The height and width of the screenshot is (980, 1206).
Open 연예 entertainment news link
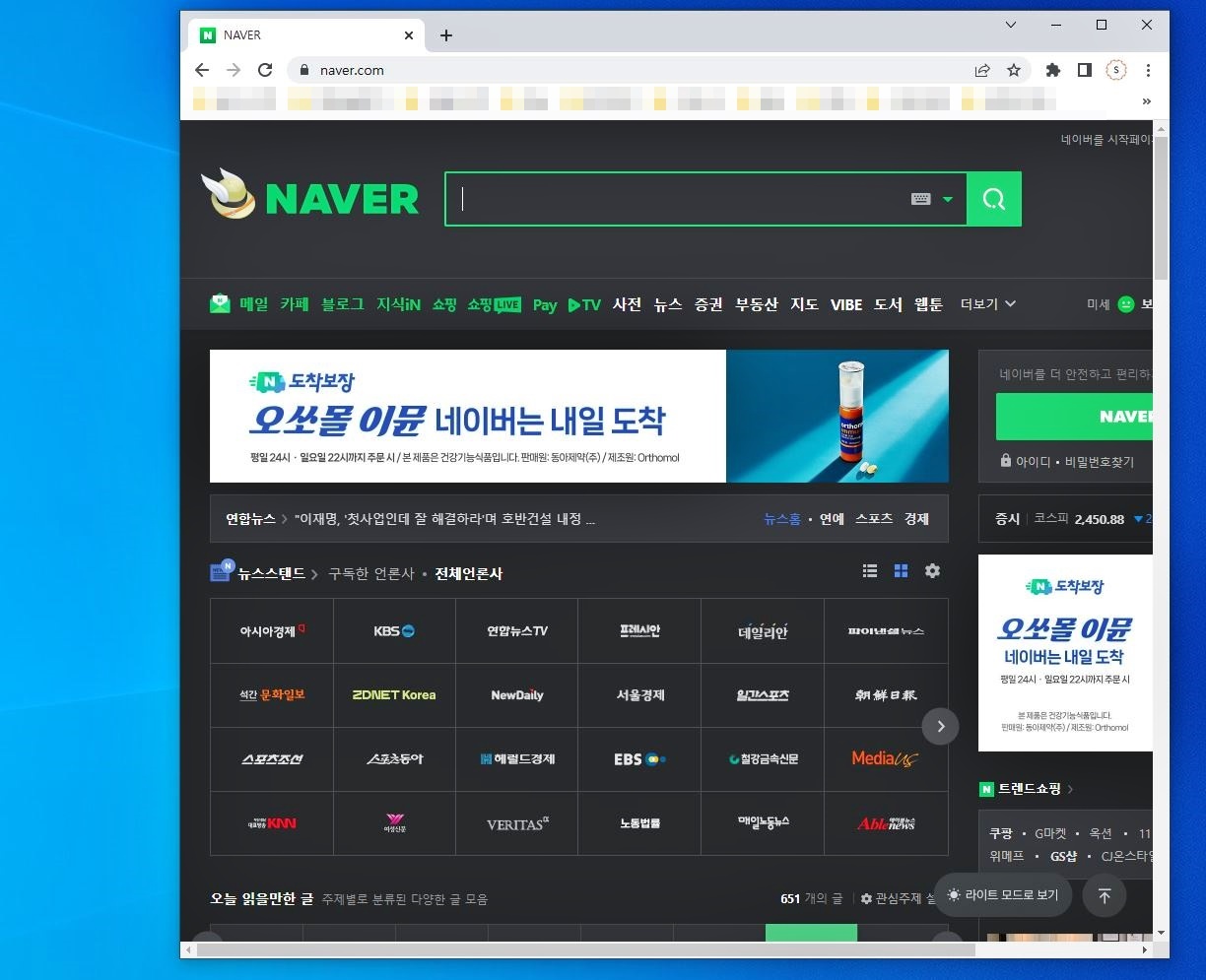point(832,519)
